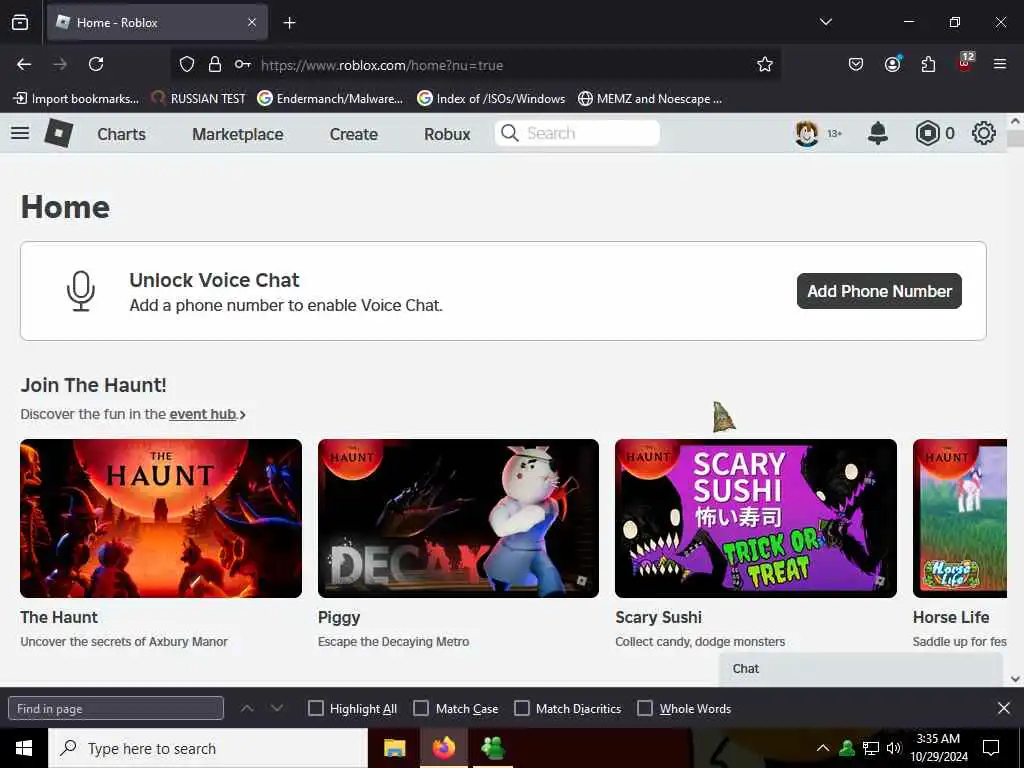Click the Roblox search input field
1024x768 pixels.
[x=577, y=133]
